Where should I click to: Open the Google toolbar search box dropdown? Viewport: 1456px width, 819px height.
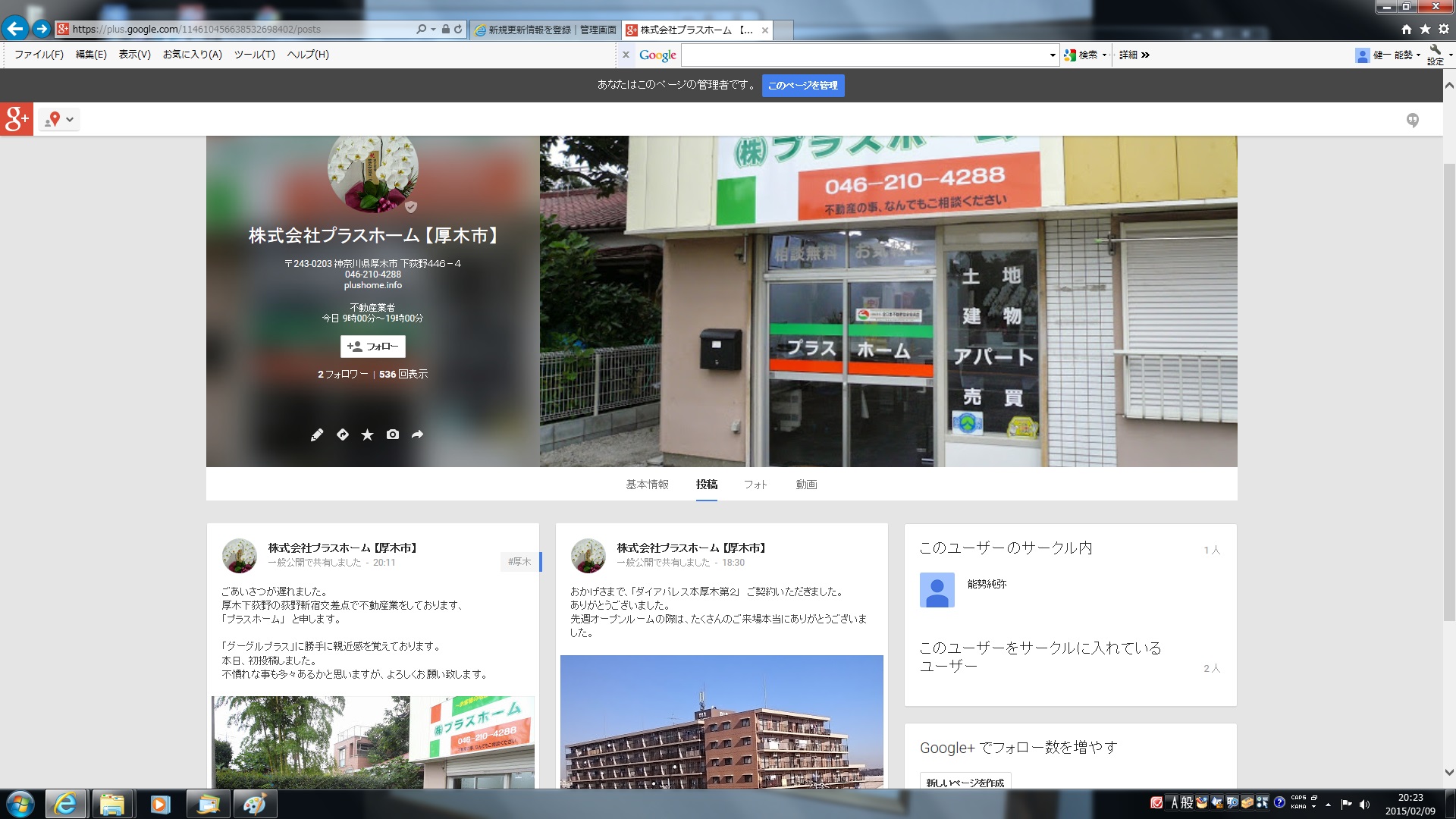tap(1053, 55)
